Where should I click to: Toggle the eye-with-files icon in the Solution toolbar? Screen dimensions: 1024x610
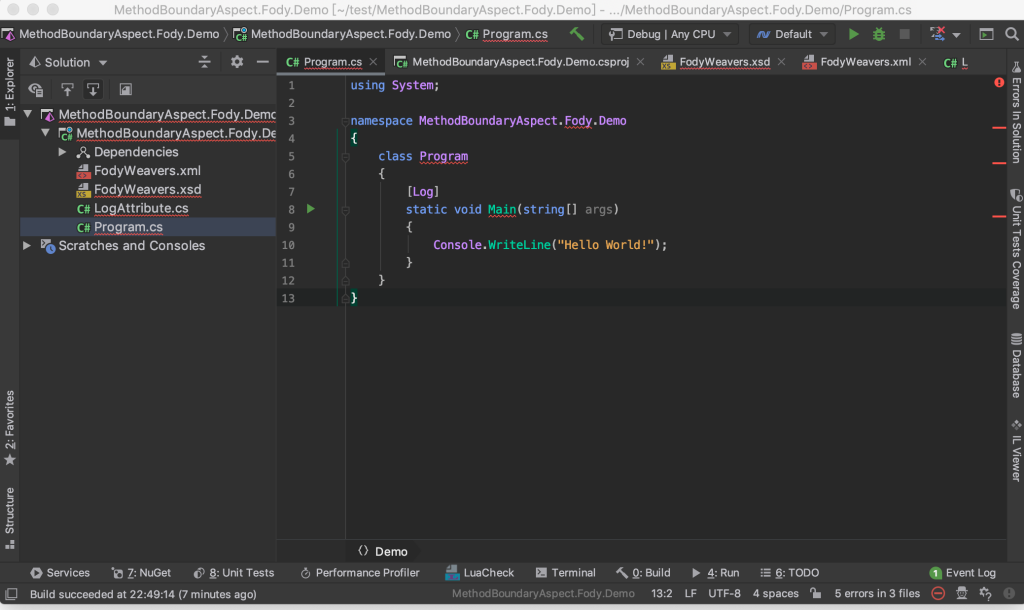[36, 89]
